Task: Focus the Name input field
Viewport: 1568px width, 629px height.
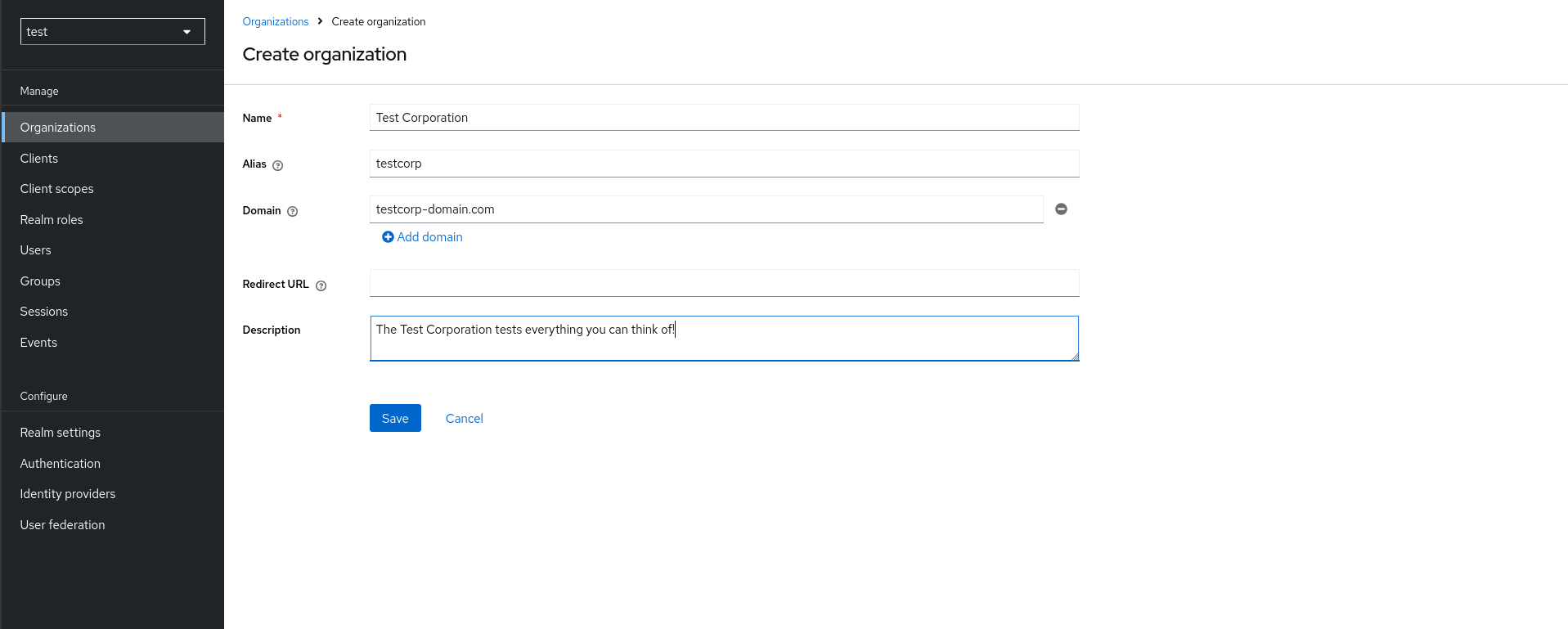Action: [x=724, y=118]
